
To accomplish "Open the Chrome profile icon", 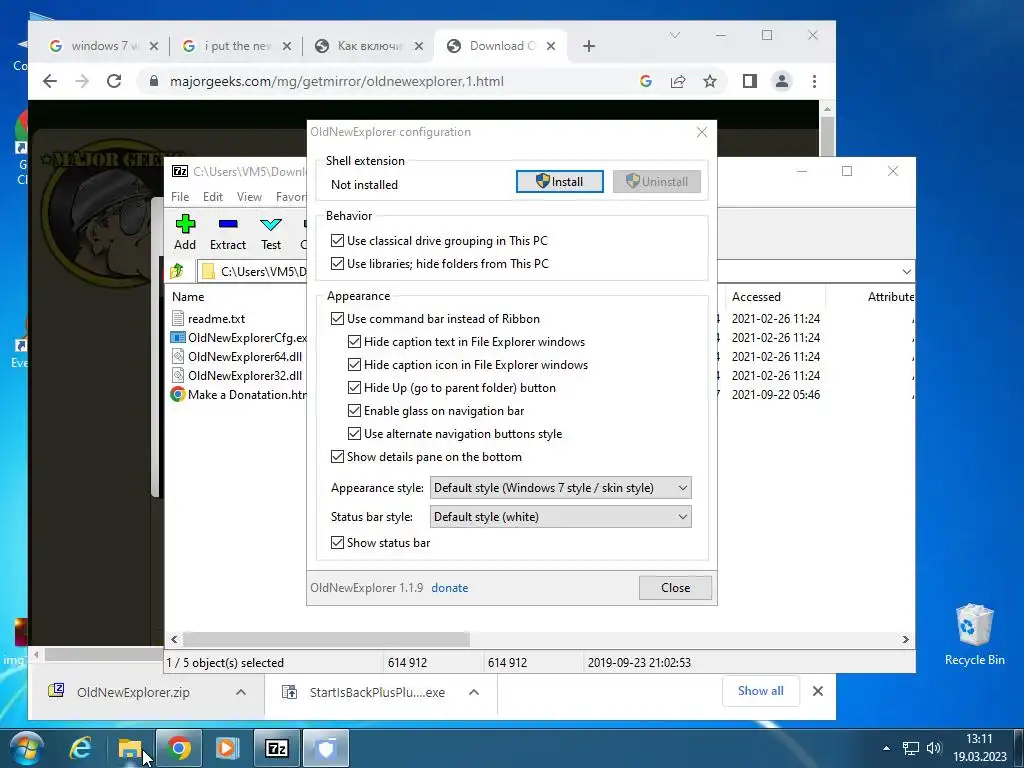I will click(x=782, y=82).
